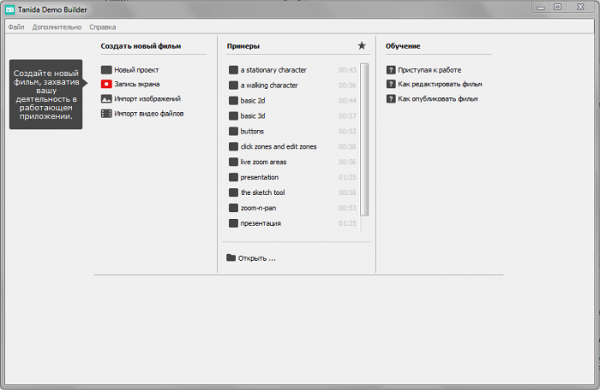Open the 'presentation' example
This screenshot has height=390, width=600.
coord(259,177)
